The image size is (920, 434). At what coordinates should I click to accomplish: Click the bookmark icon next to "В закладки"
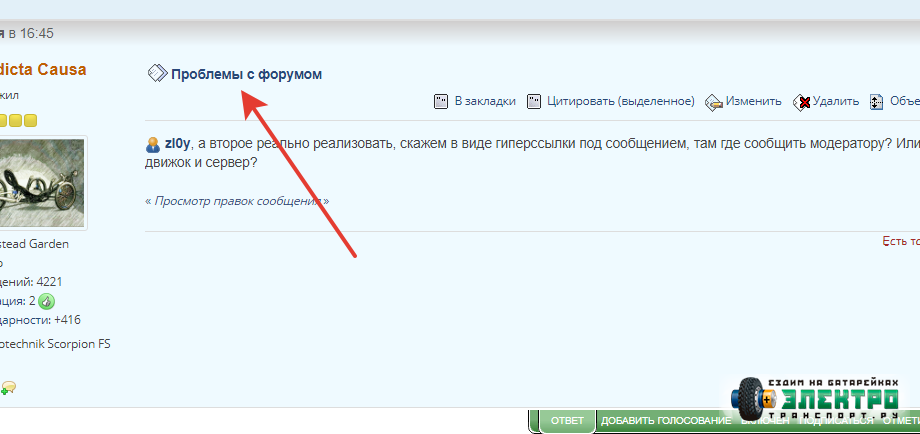coord(441,101)
